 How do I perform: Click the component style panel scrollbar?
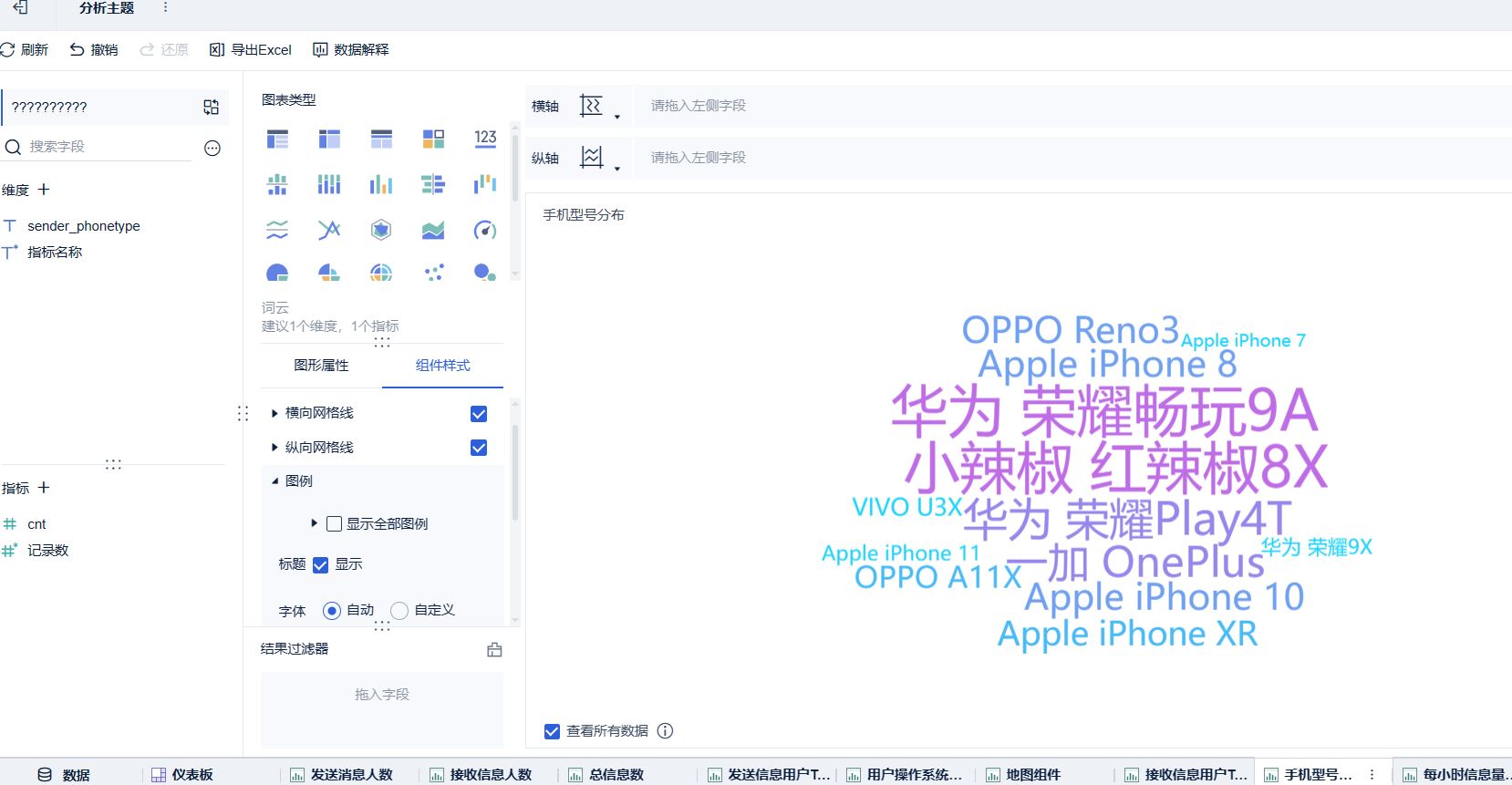[x=515, y=472]
